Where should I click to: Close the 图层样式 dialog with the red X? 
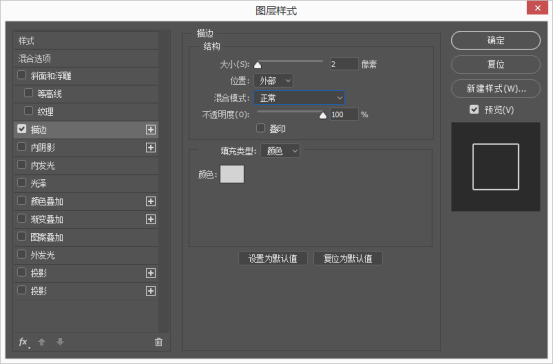(x=537, y=8)
